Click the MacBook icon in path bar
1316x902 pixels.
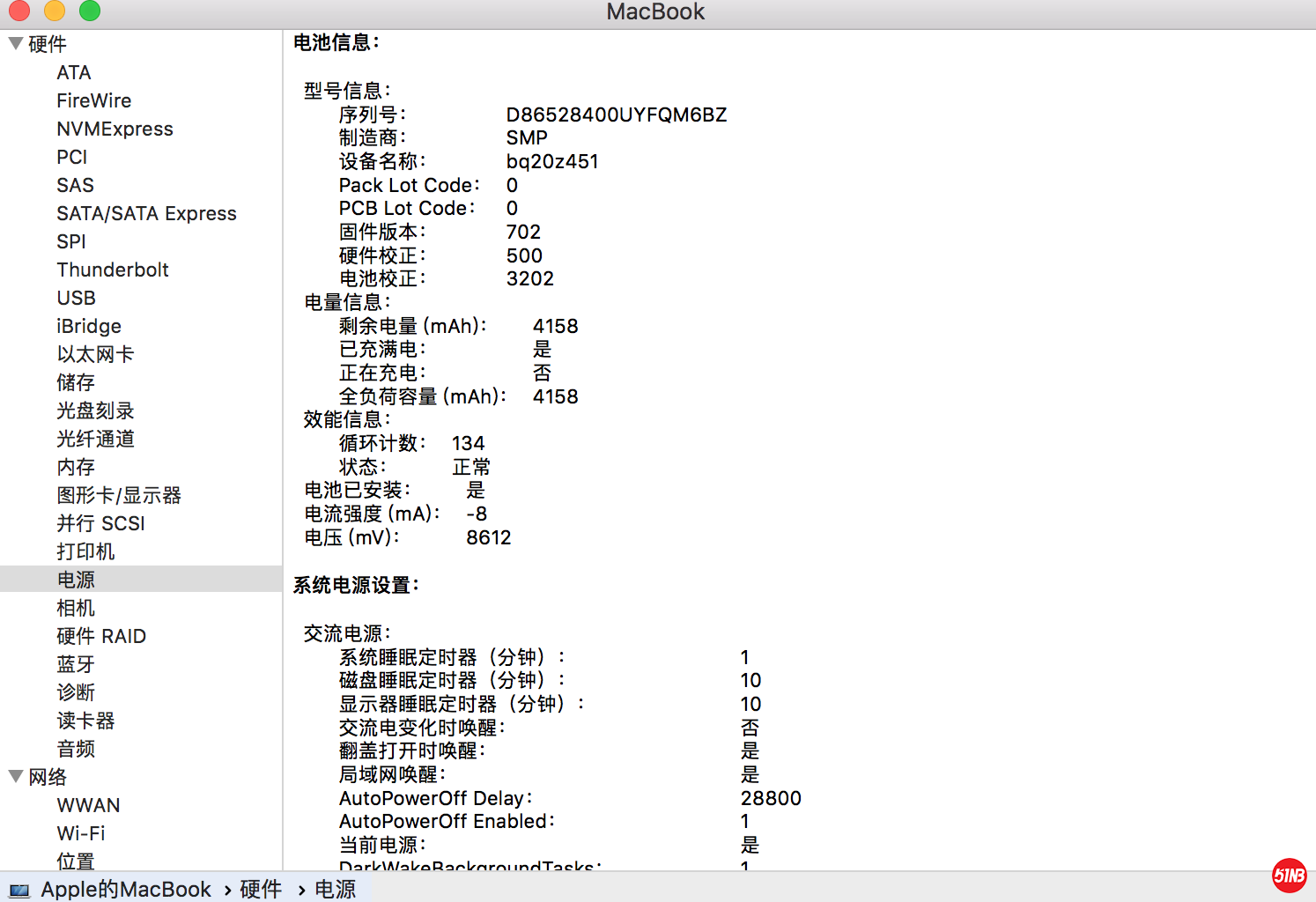point(19,890)
